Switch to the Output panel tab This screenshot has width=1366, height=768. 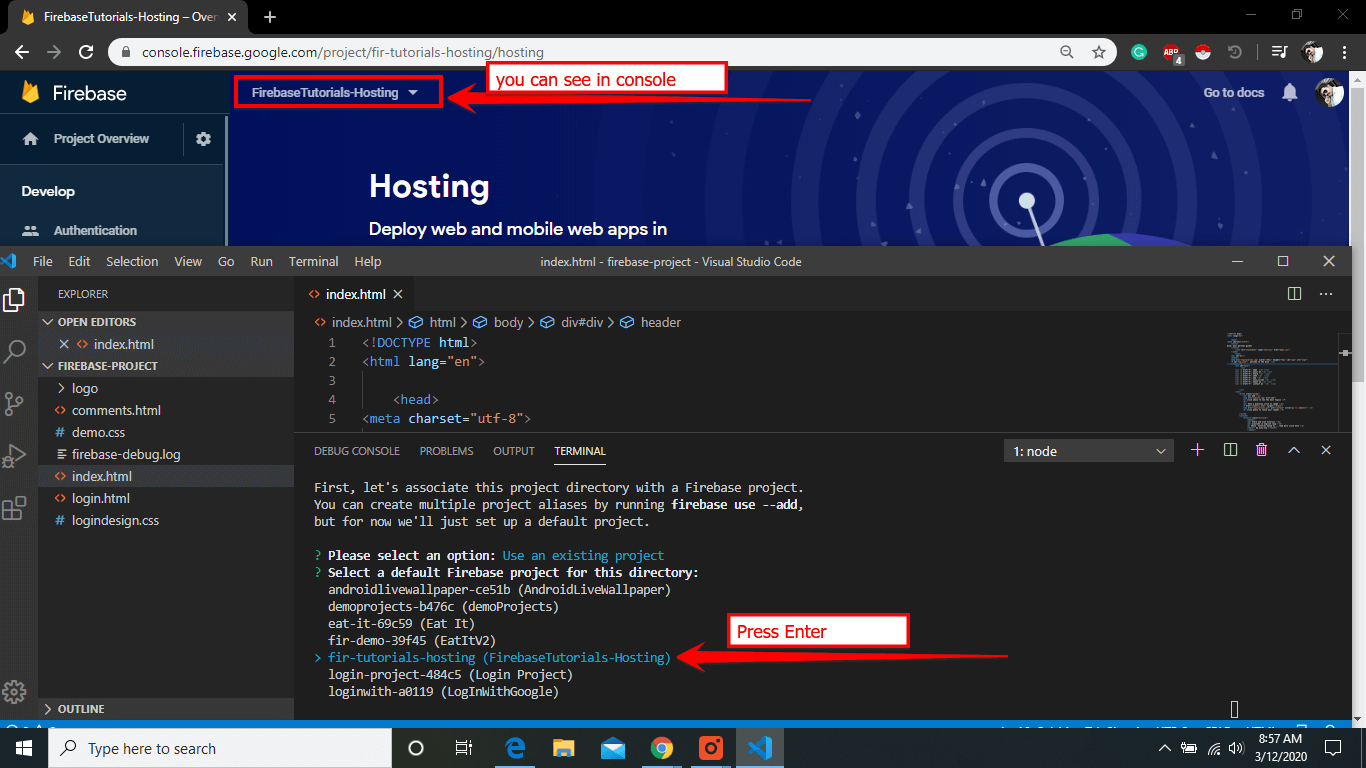[x=514, y=451]
